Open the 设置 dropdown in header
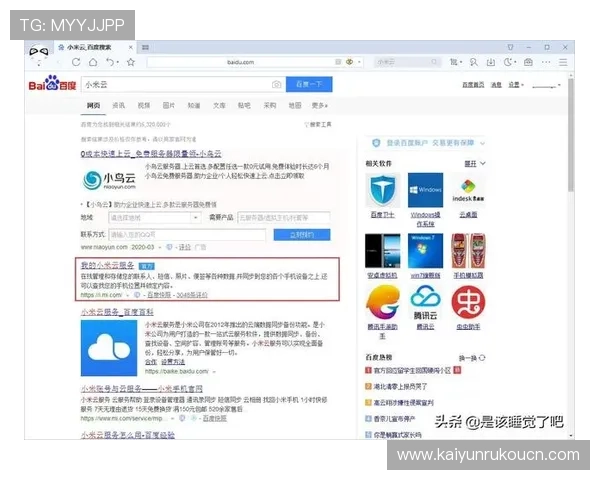 pyautogui.click(x=516, y=85)
